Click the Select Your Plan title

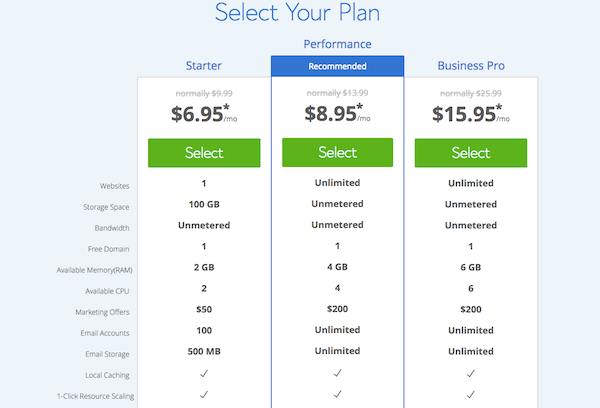tap(297, 14)
